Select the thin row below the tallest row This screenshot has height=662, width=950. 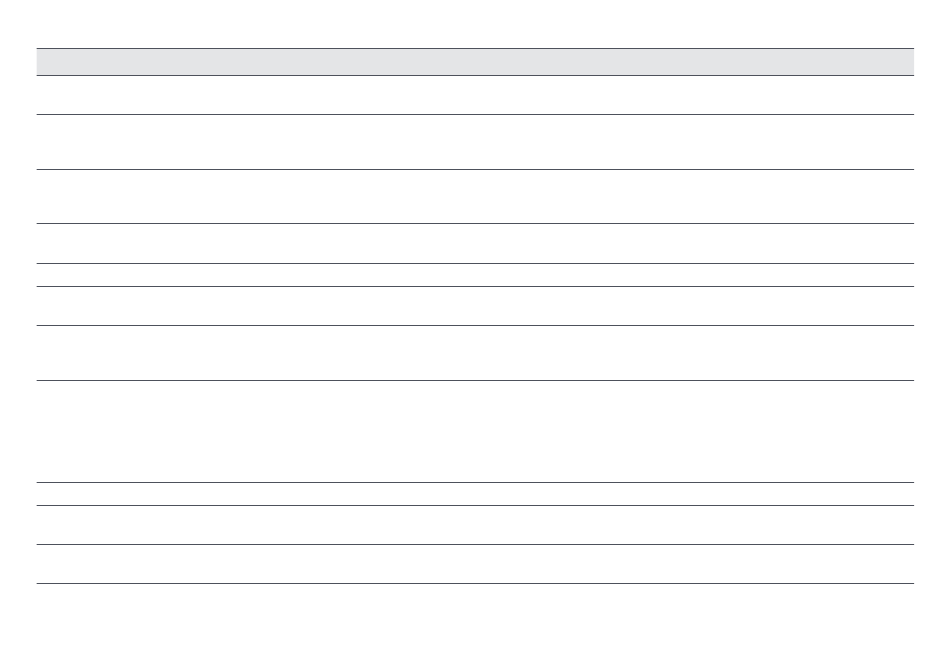click(475, 494)
